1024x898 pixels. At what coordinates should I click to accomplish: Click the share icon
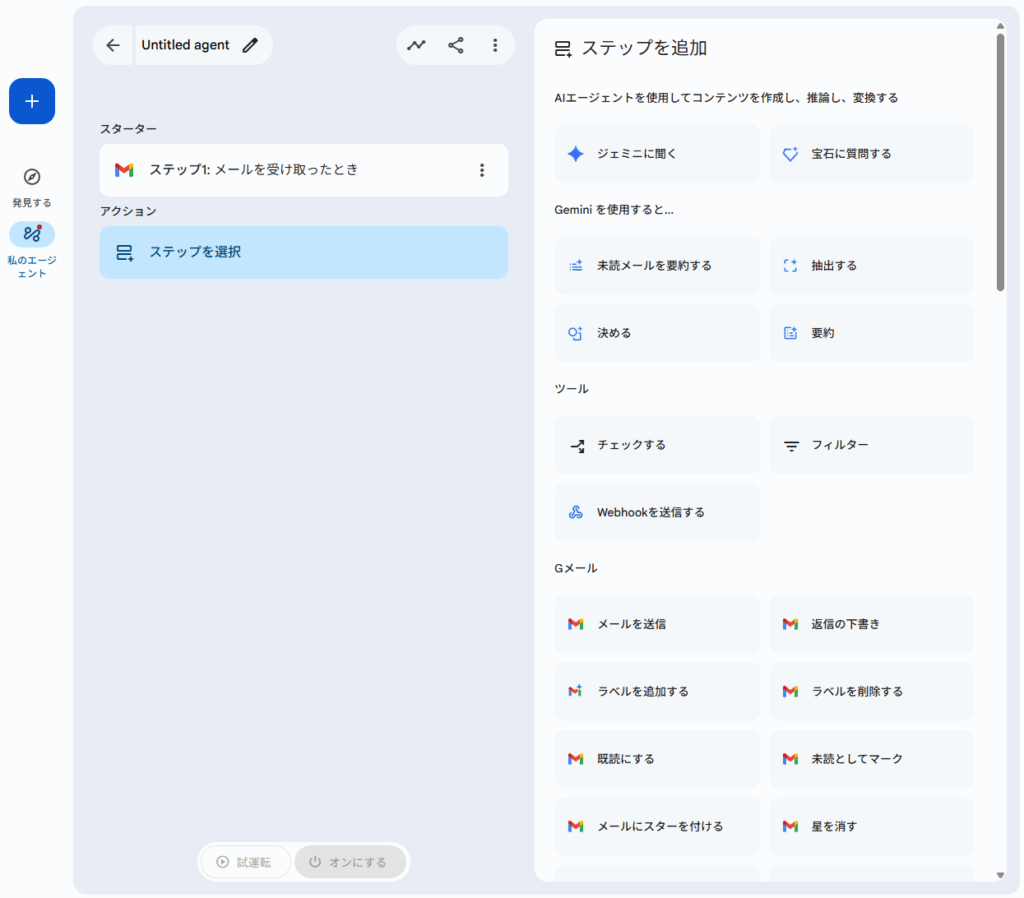(x=456, y=45)
